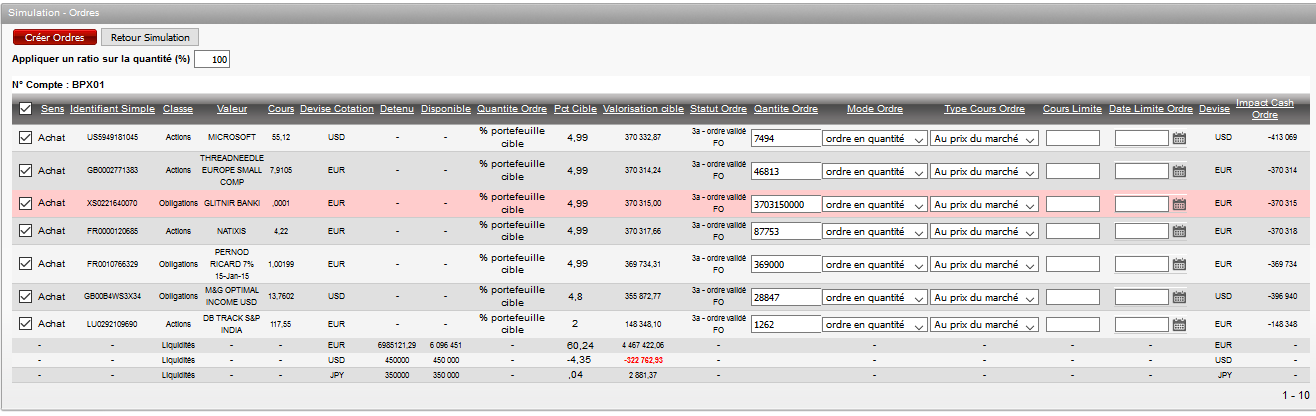The height and width of the screenshot is (416, 1316).
Task: Click the Créer Ordres button
Action: (x=55, y=37)
